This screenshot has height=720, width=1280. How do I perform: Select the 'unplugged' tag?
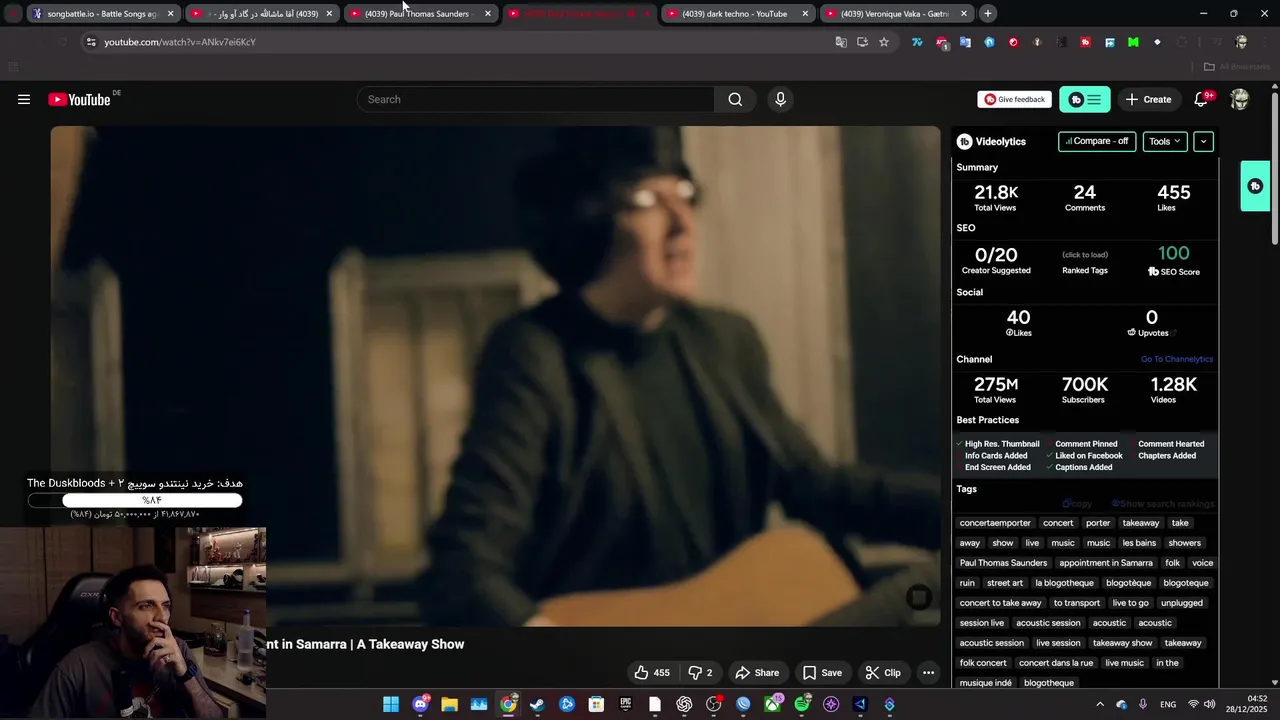pos(1182,603)
